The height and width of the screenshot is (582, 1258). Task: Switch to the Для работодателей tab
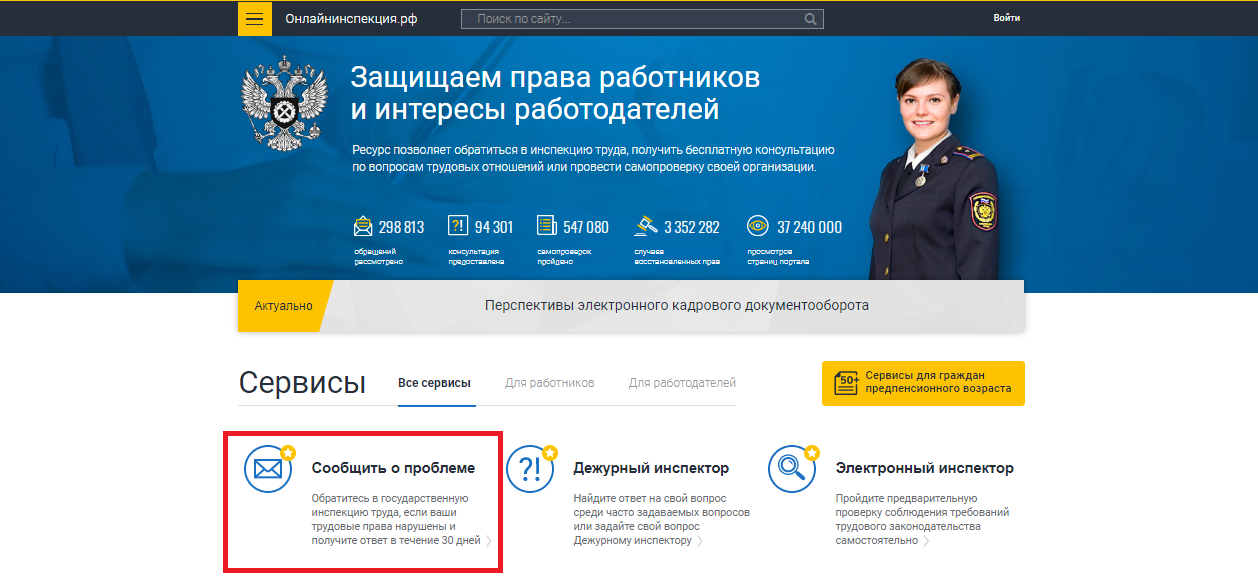tap(682, 383)
